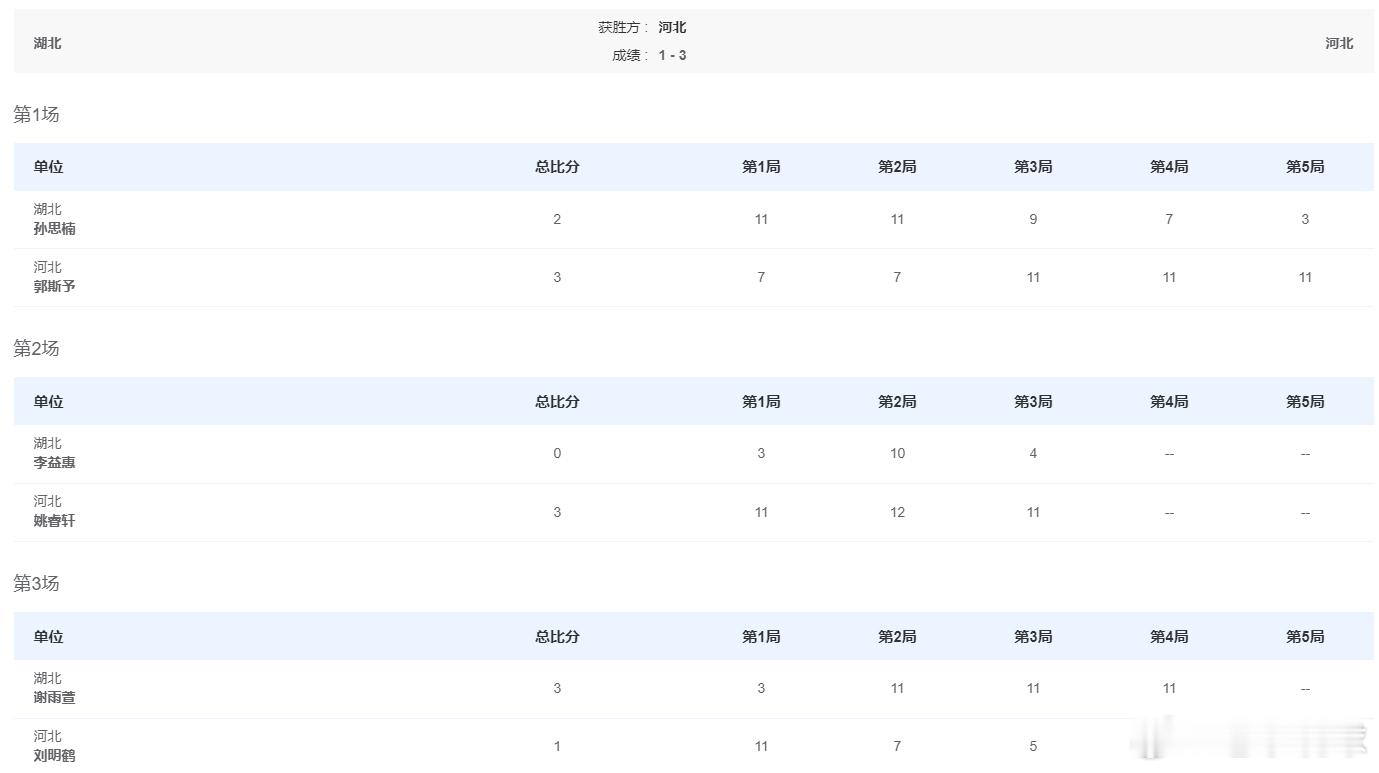Click 湖北 team name in top summary bar

(47, 43)
